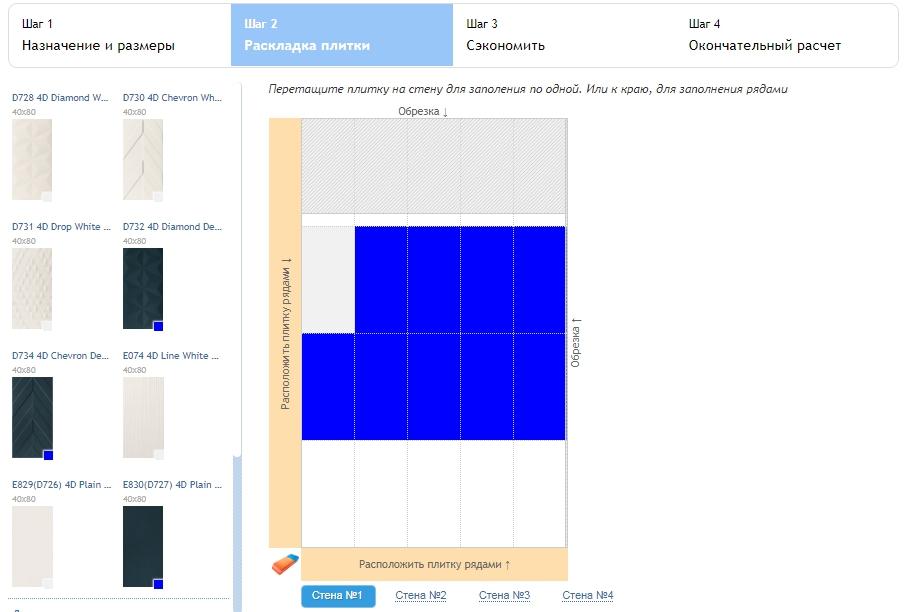Select D732 4D Diamond dark tile image
This screenshot has height=612, width=907.
click(142, 288)
